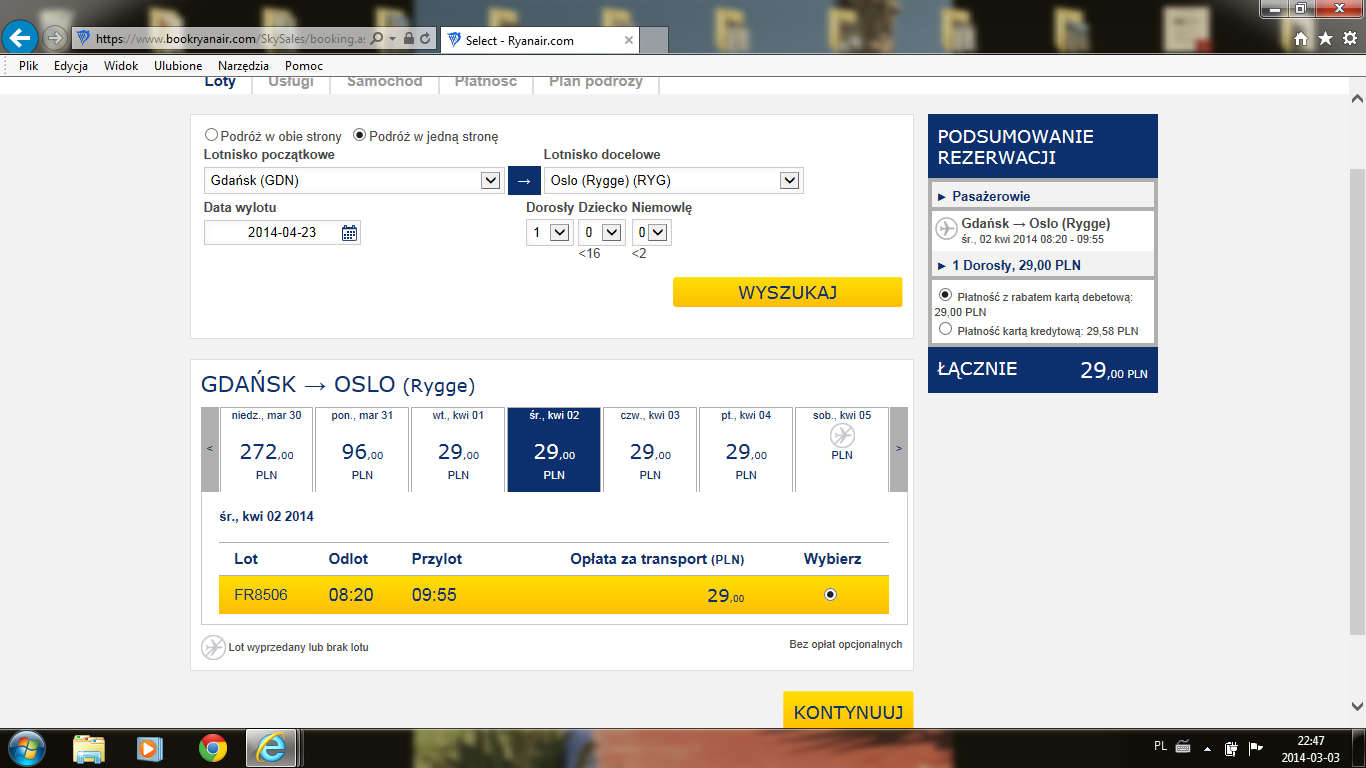Select credit card payment option

(x=945, y=329)
